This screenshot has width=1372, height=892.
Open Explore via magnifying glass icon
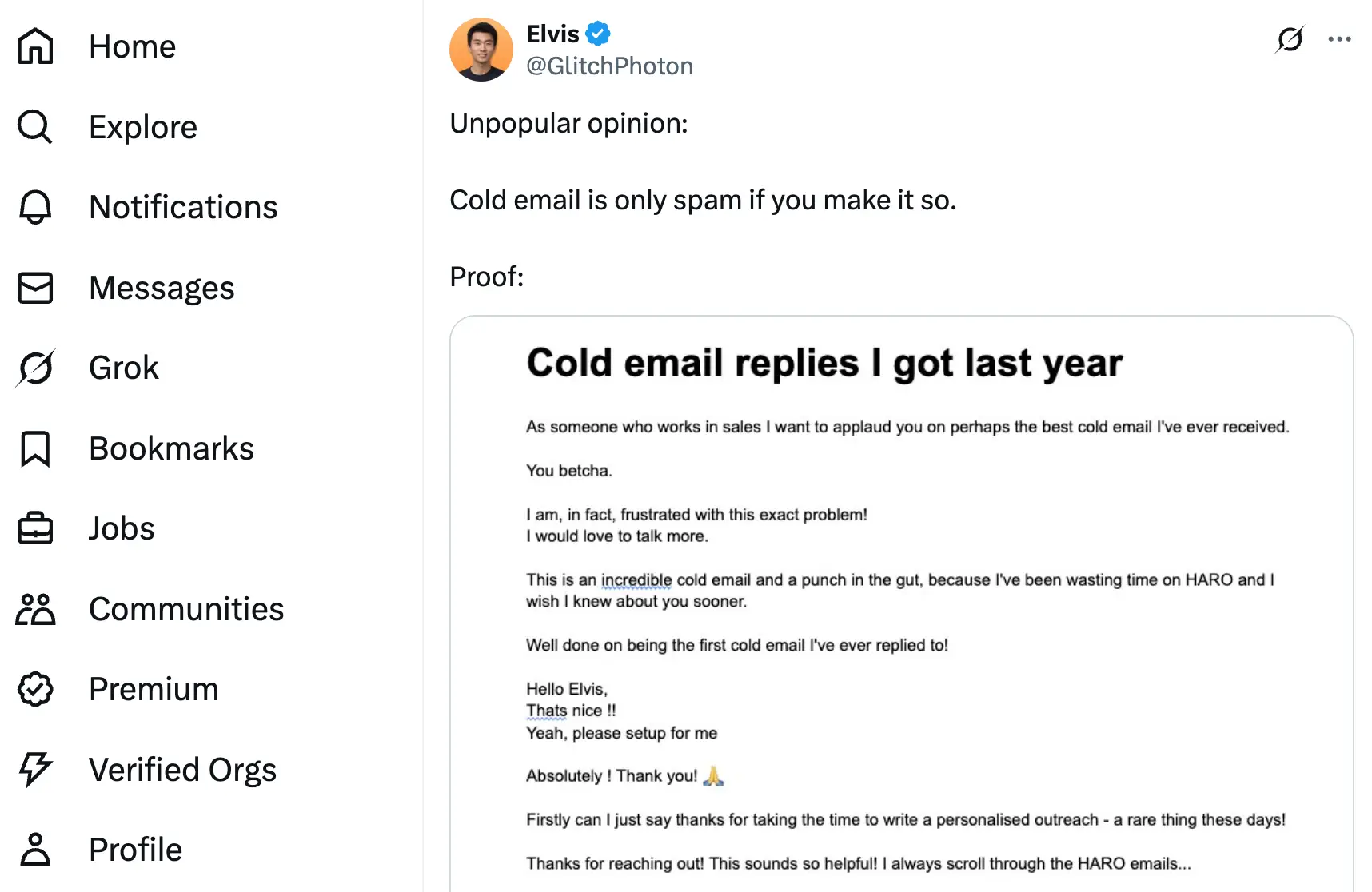tap(35, 126)
